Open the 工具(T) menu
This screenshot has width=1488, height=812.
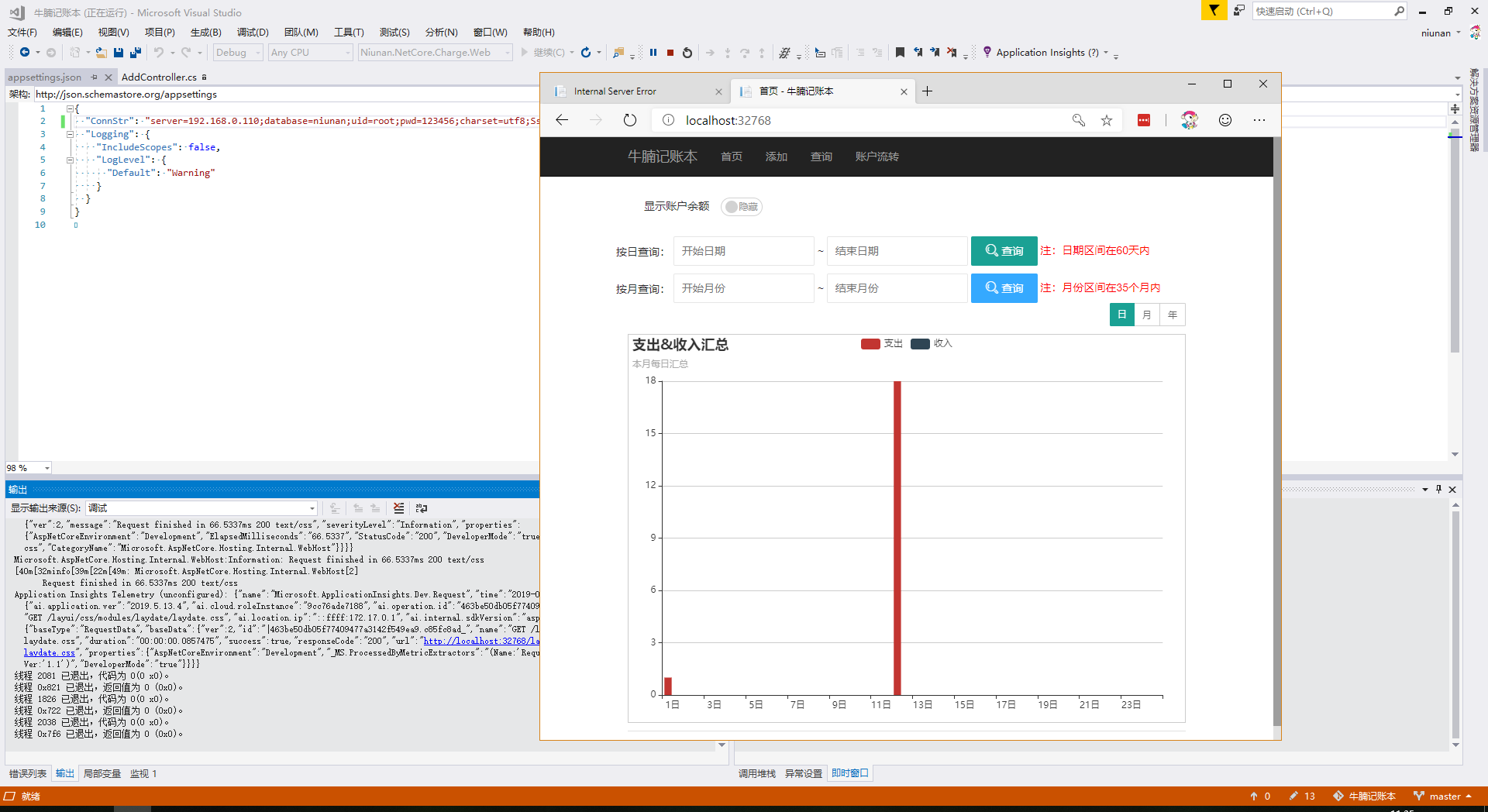click(349, 33)
